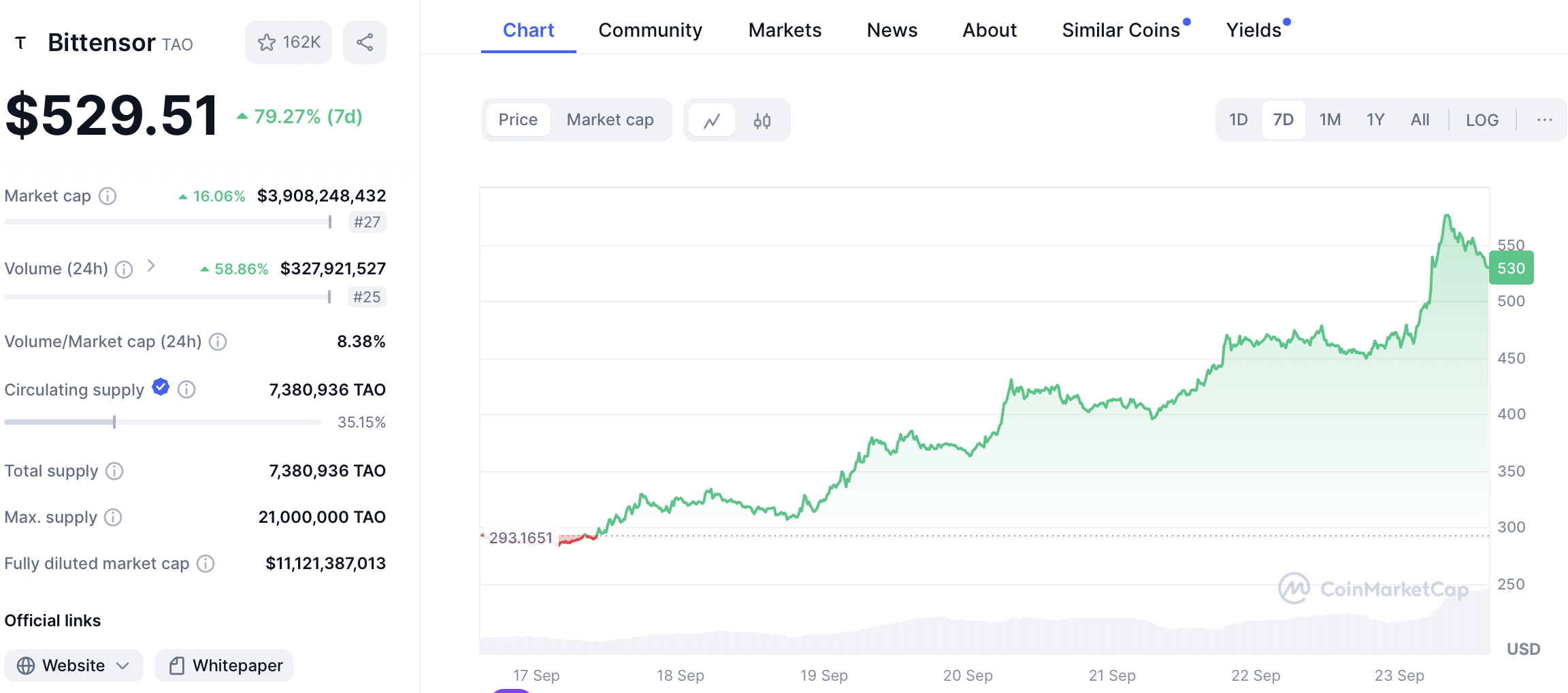Click the Max. supply info icon
Screen dimensions: 1568x693
coord(113,517)
